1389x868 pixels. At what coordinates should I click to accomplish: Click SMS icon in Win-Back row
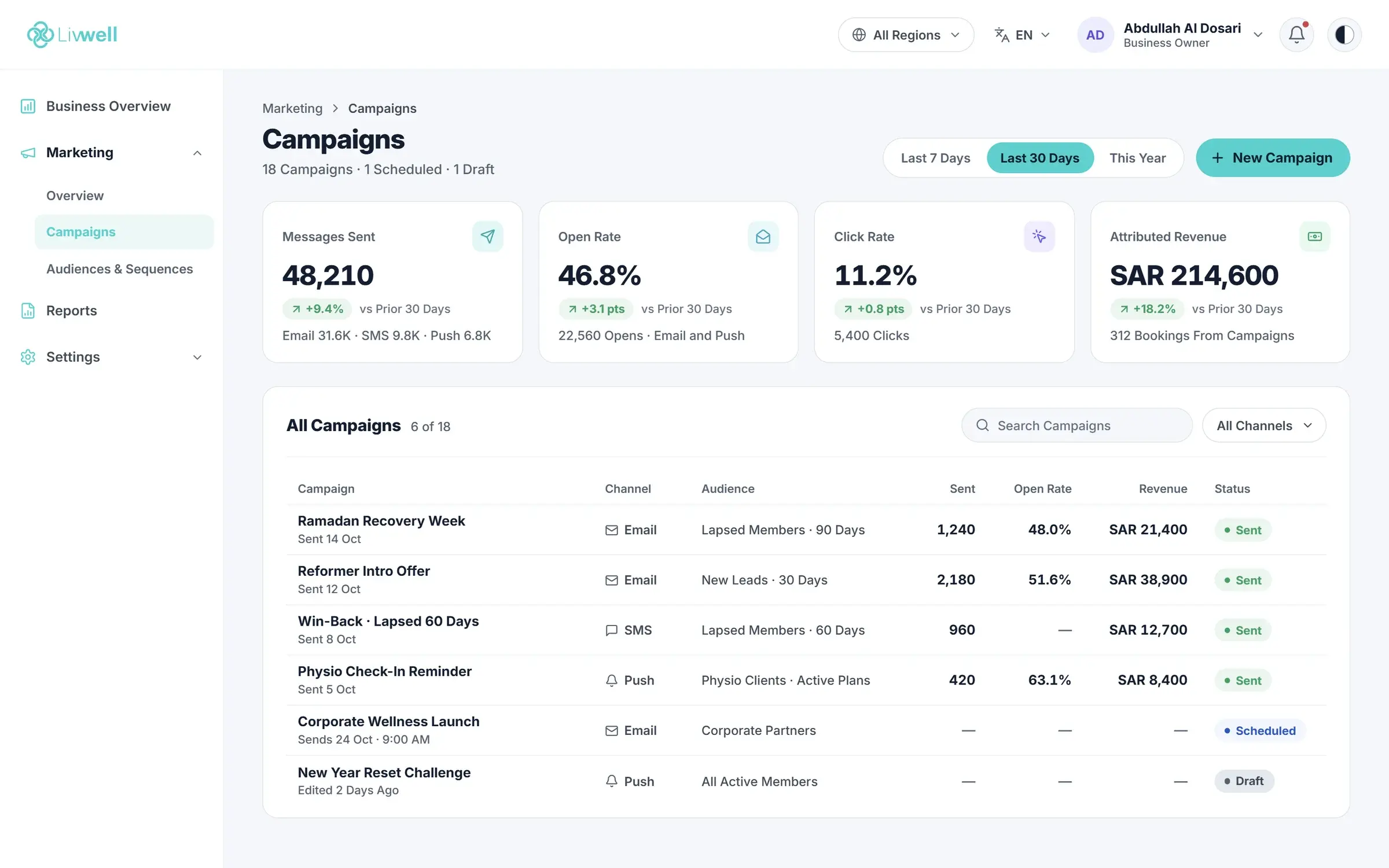pyautogui.click(x=611, y=630)
